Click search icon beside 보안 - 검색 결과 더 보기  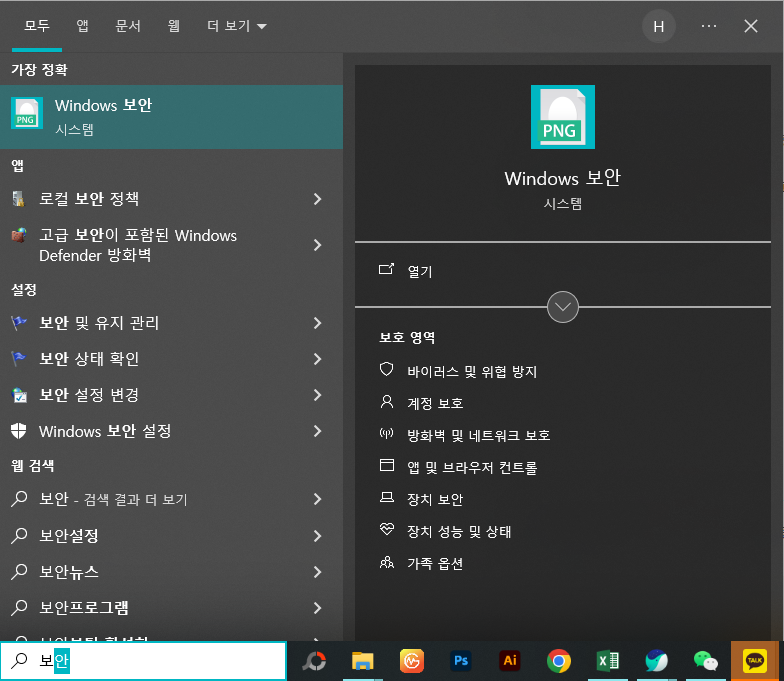click(x=19, y=498)
